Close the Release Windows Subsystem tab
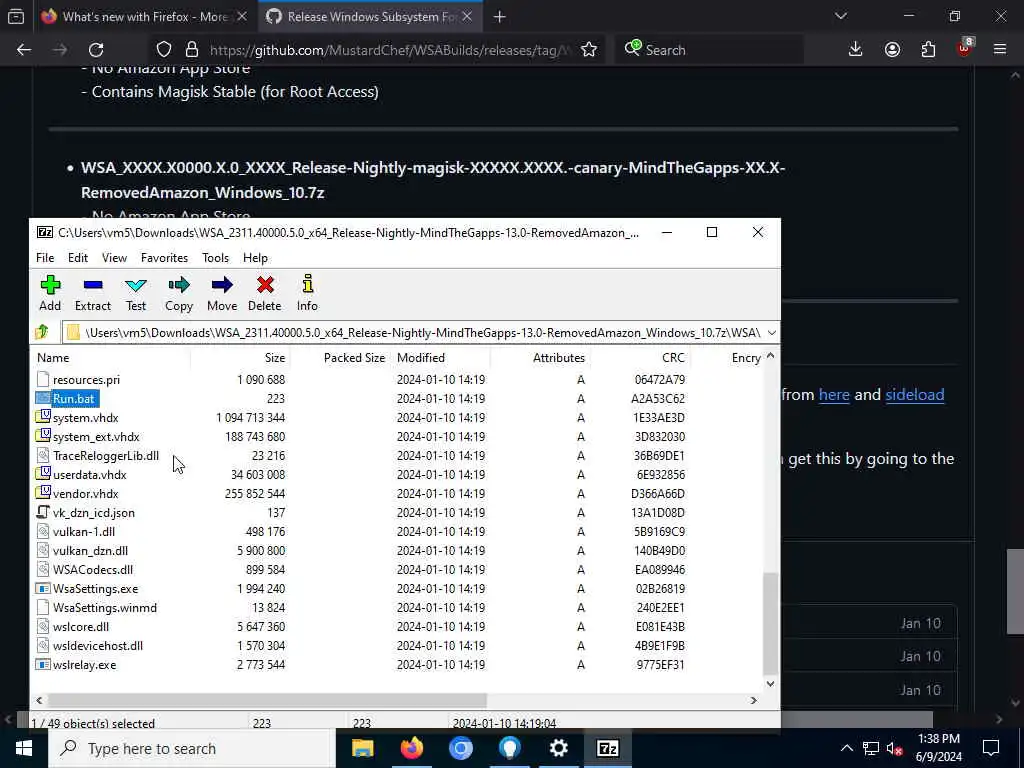 pos(467,17)
